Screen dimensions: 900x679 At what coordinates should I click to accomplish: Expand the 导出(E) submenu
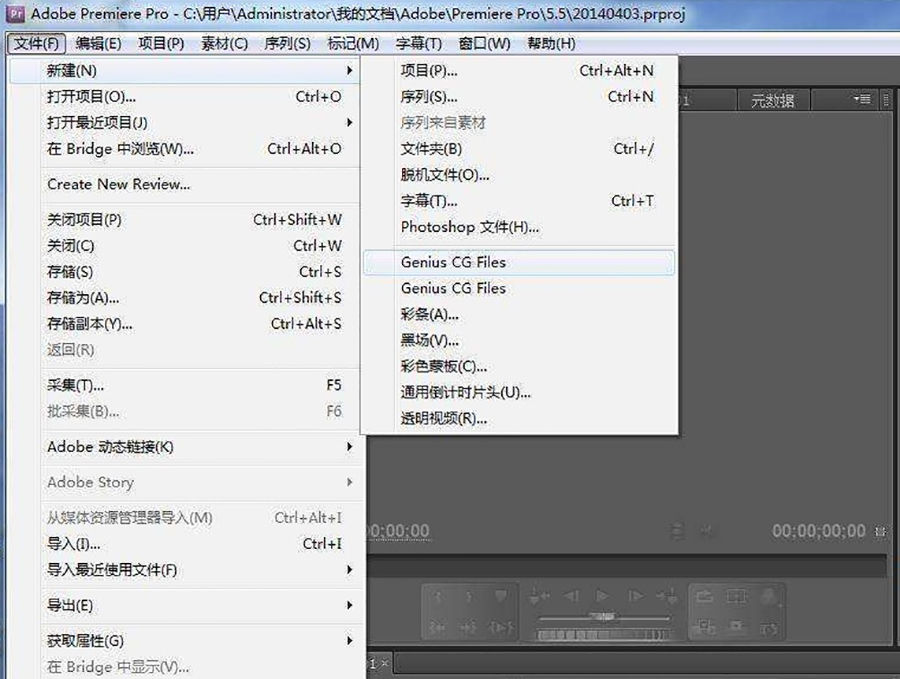point(185,606)
